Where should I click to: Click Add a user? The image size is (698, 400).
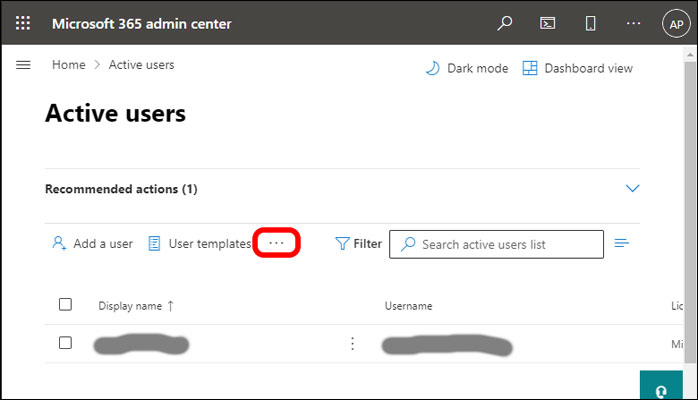pyautogui.click(x=92, y=243)
